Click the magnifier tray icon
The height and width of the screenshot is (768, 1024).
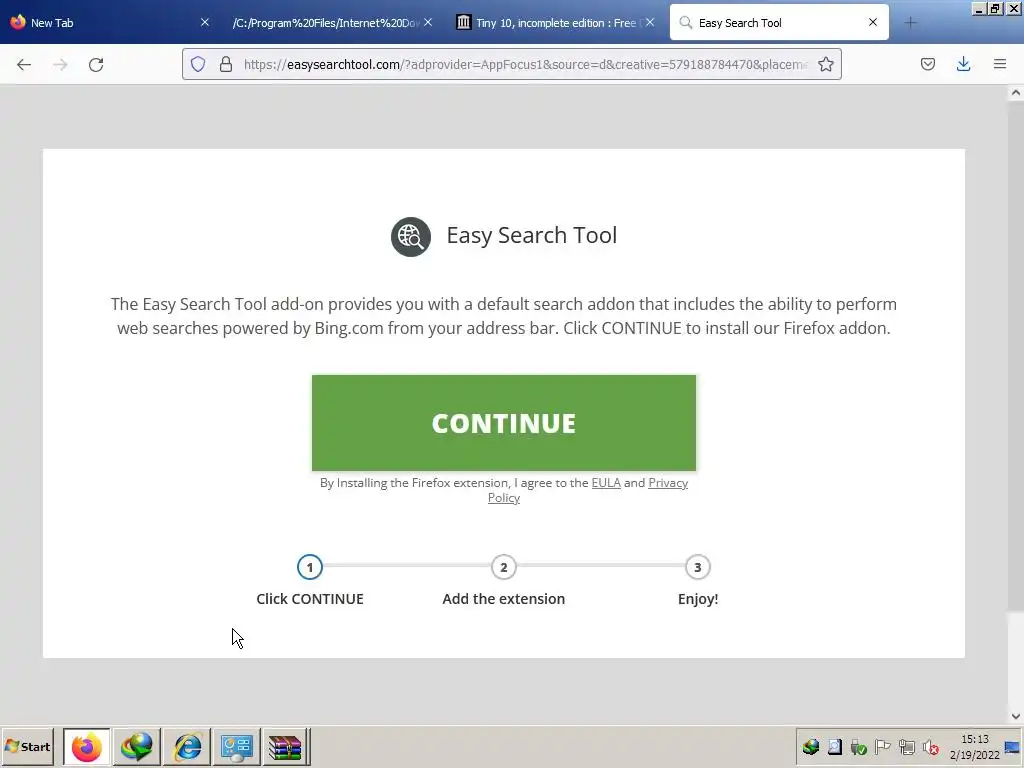coord(835,747)
